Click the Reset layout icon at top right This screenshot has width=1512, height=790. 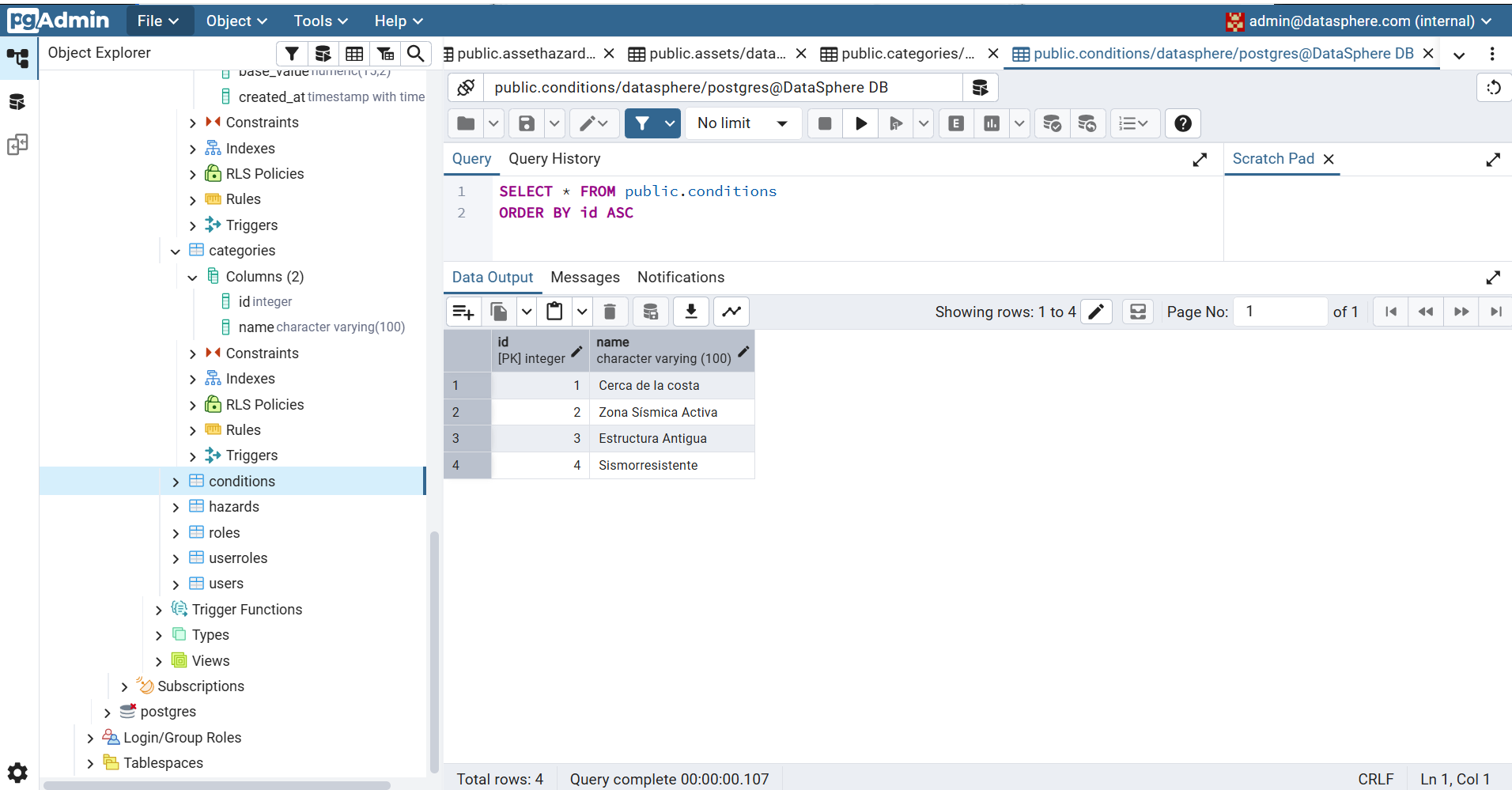click(1494, 88)
